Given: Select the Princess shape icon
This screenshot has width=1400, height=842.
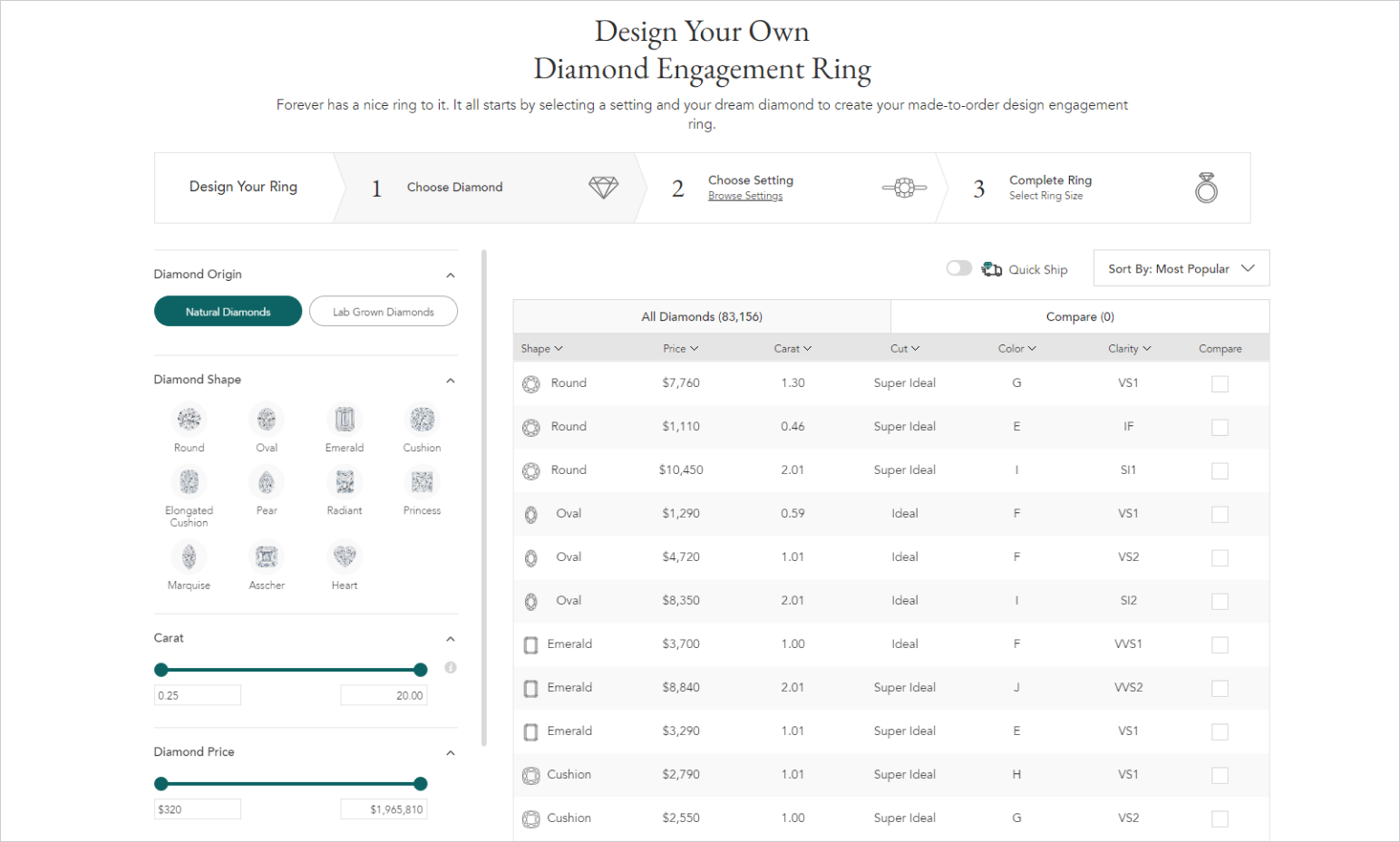Looking at the screenshot, I should tap(422, 481).
